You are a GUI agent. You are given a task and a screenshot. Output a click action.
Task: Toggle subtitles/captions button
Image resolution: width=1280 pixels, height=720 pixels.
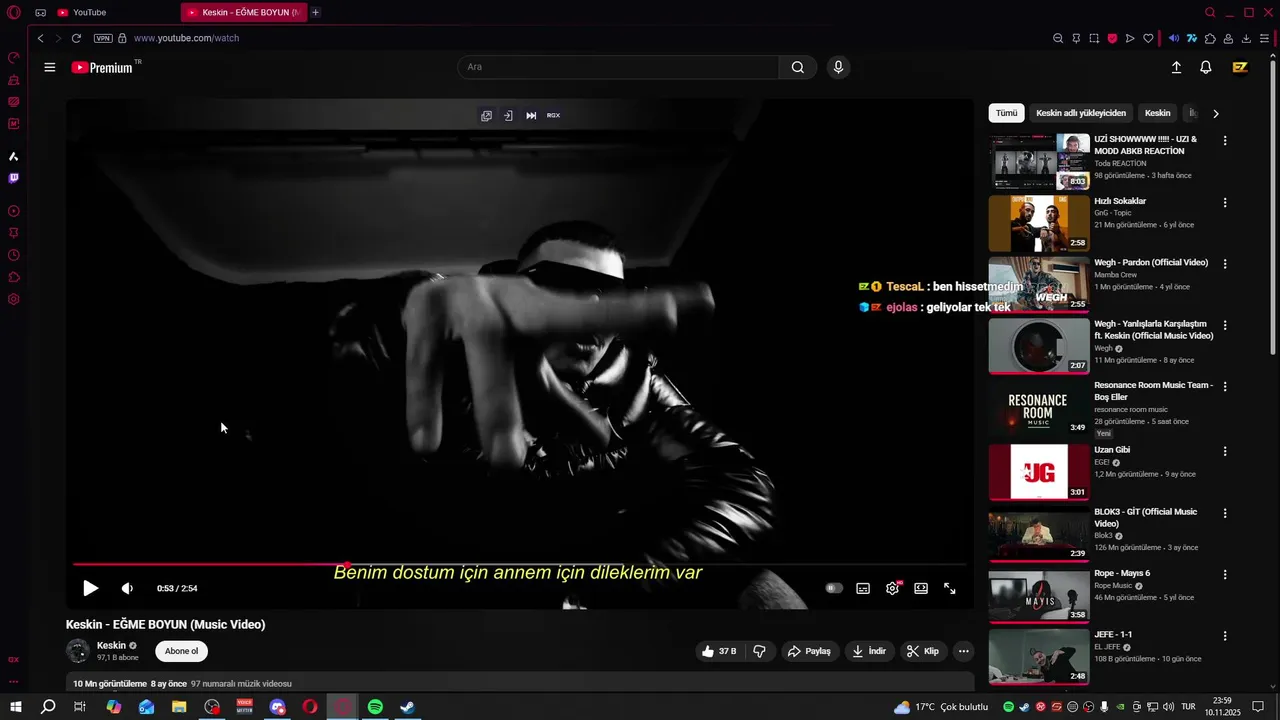863,588
